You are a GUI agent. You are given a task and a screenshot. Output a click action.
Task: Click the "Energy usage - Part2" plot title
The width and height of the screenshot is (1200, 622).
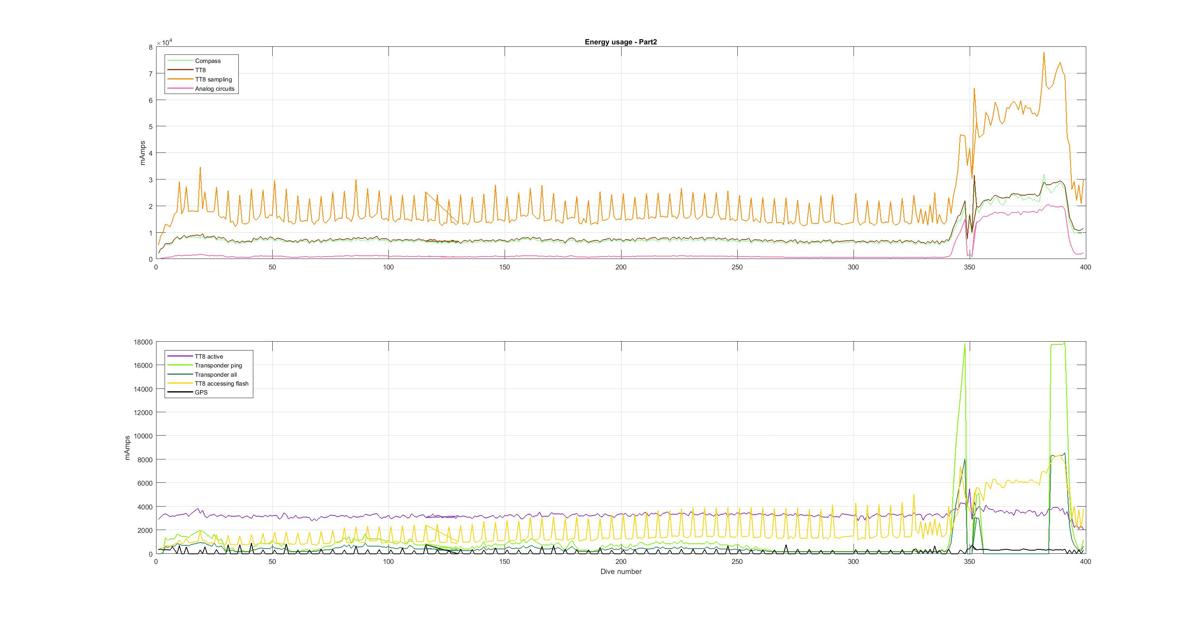(x=620, y=42)
